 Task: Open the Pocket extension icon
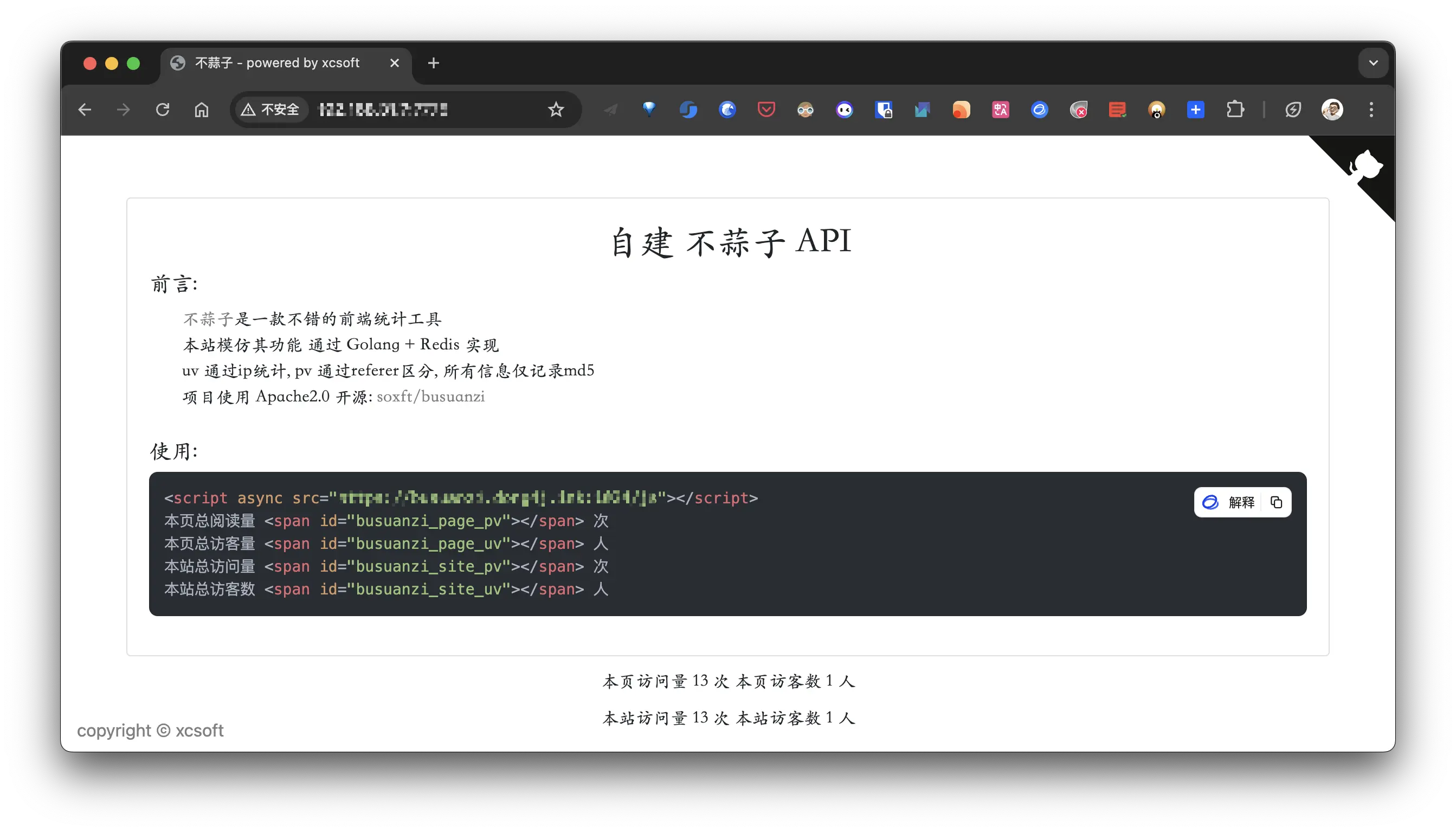(766, 109)
